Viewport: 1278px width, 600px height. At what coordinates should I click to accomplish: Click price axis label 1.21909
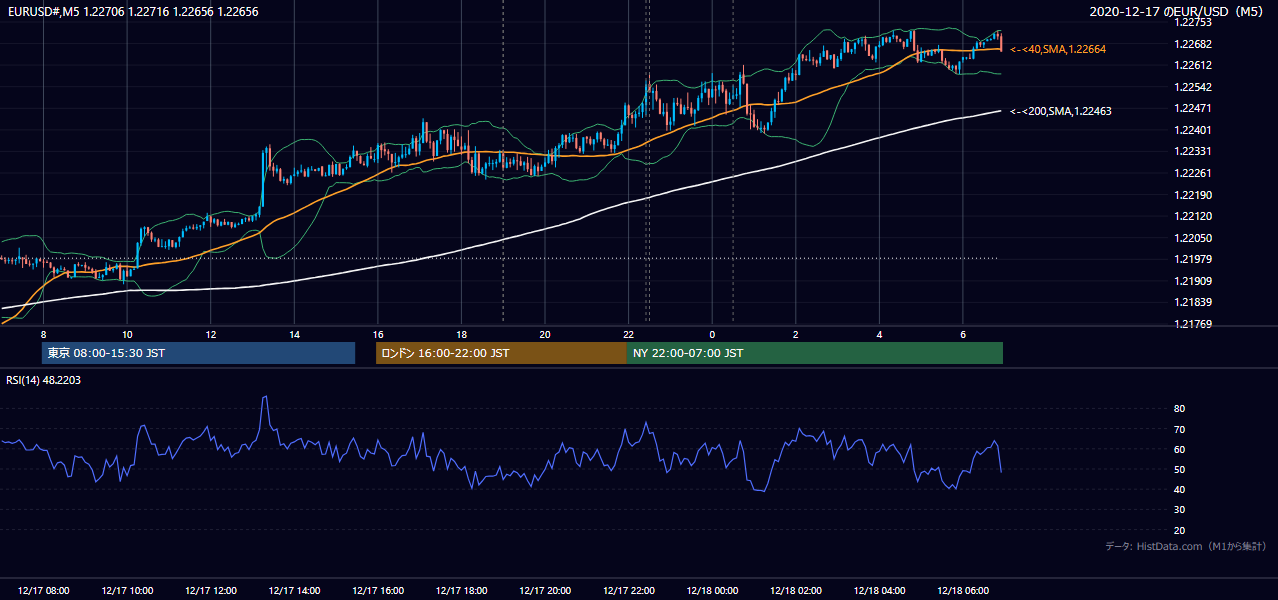tap(1191, 281)
